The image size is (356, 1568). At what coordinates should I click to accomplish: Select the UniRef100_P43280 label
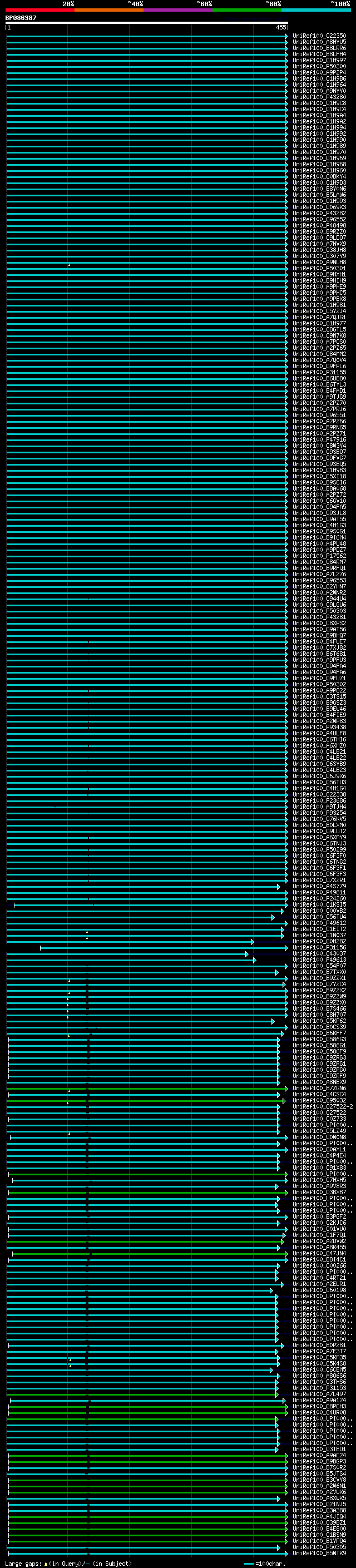pos(319,97)
